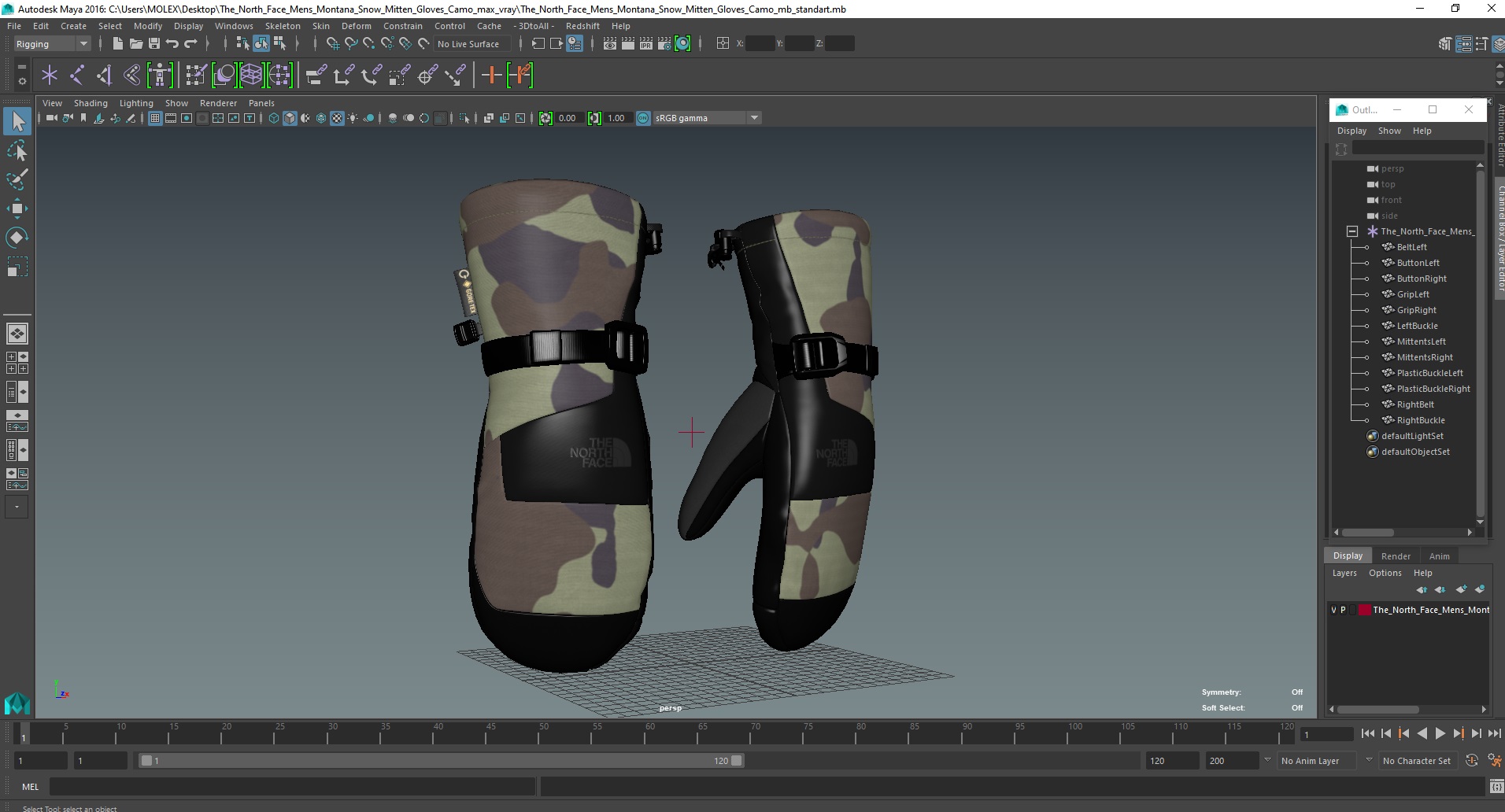This screenshot has height=812, width=1505.
Task: Activate the Lasso select tool
Action: pyautogui.click(x=17, y=150)
